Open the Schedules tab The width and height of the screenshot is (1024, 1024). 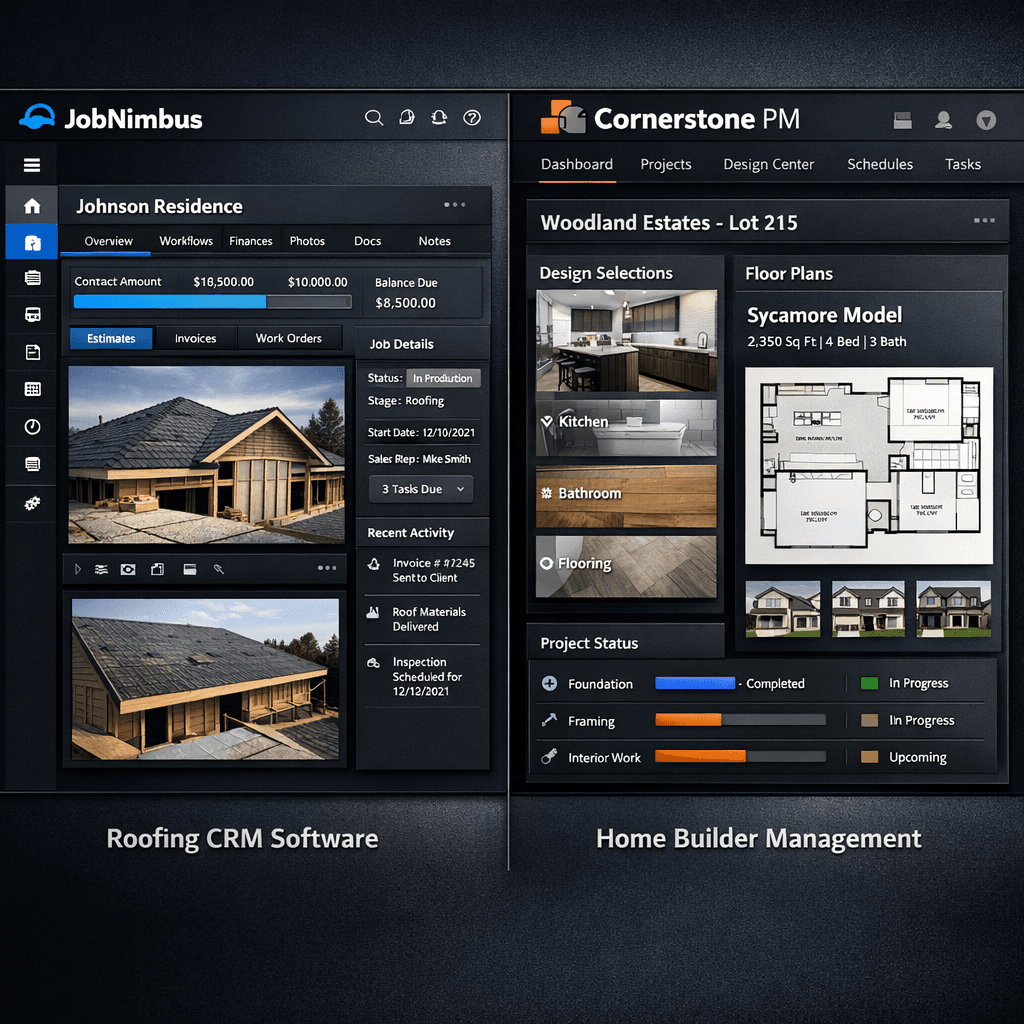click(x=880, y=165)
